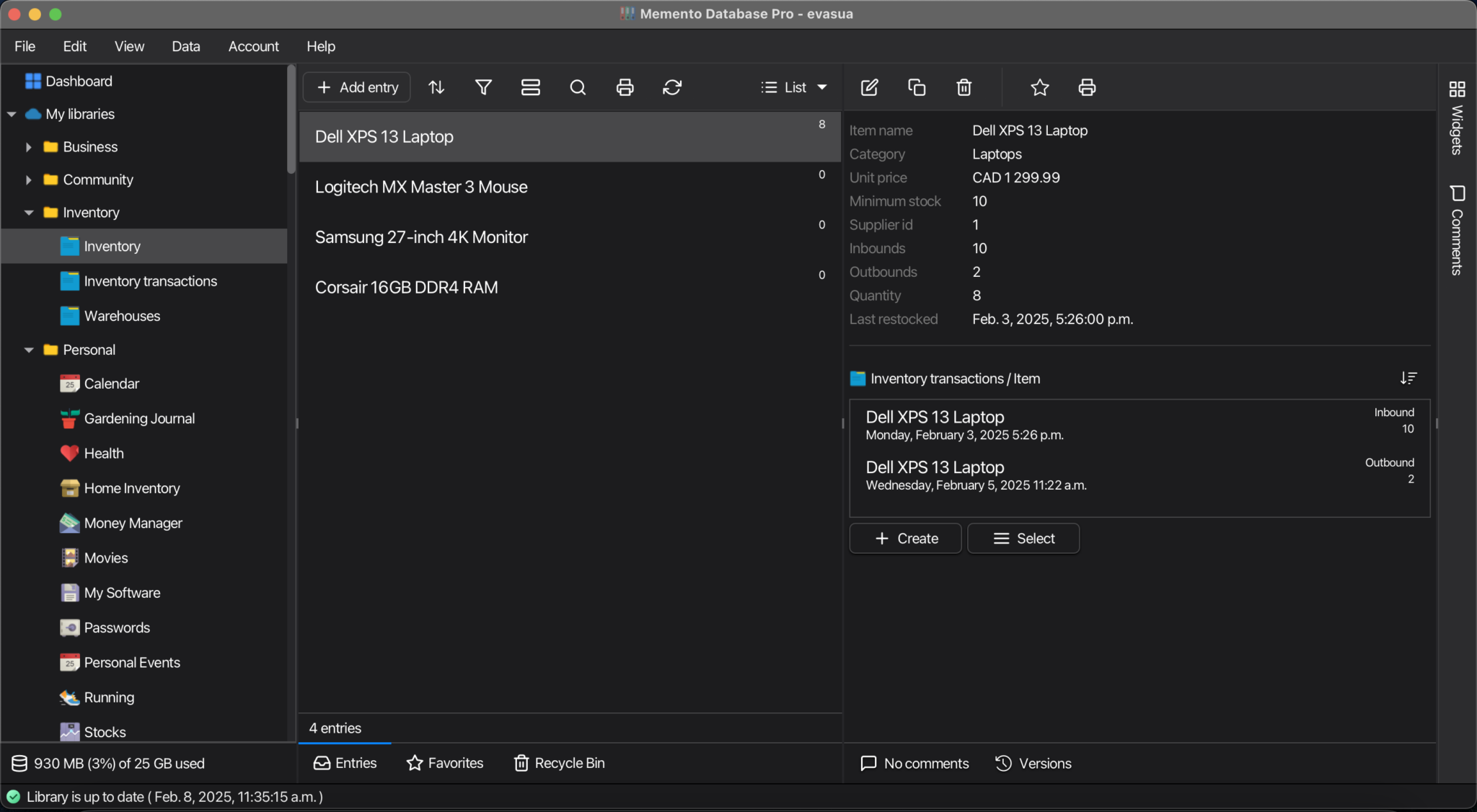Duplicate entry with the copy icon
The width and height of the screenshot is (1477, 812).
click(917, 87)
